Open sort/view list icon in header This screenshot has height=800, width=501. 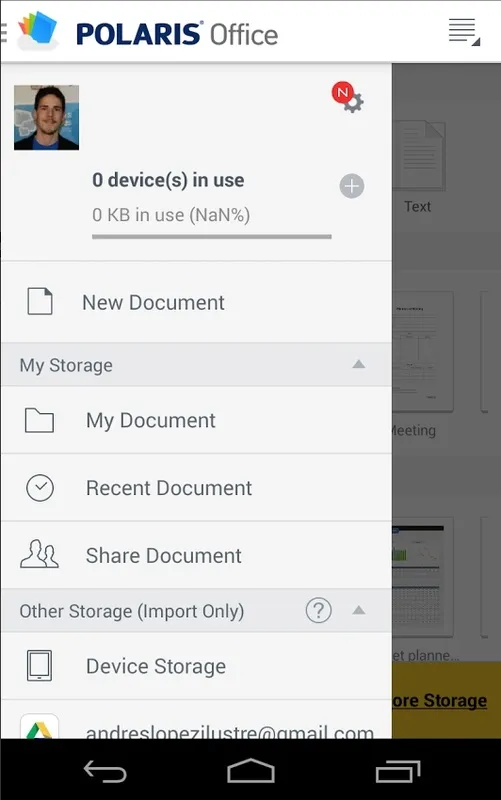click(464, 32)
